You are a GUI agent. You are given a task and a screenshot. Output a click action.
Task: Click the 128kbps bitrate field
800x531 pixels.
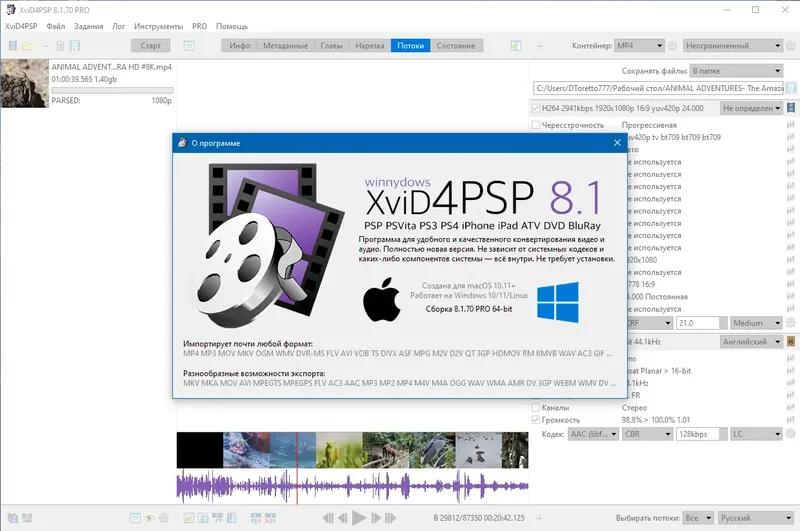[x=697, y=434]
